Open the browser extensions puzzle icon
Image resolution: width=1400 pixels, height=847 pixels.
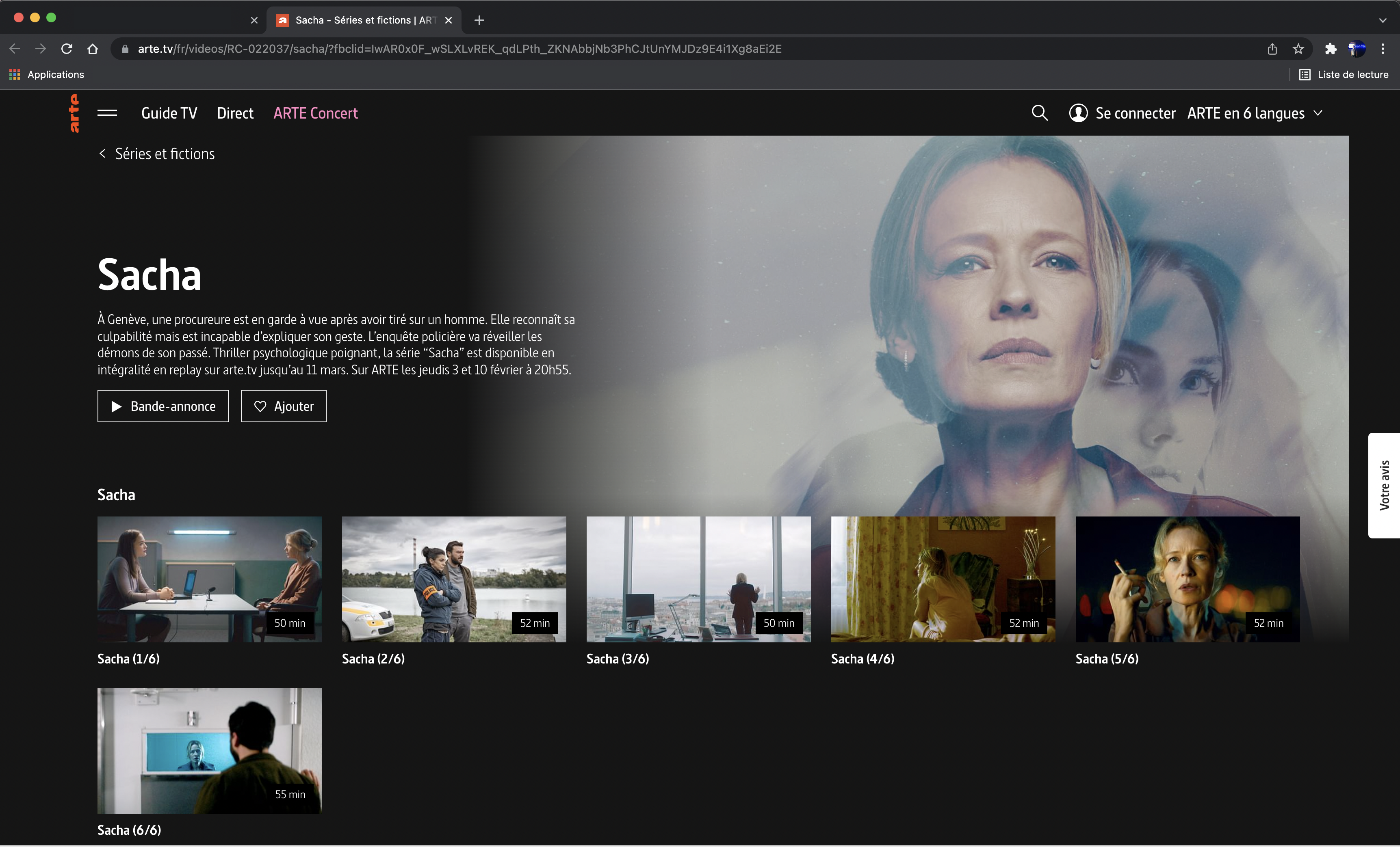click(1330, 49)
